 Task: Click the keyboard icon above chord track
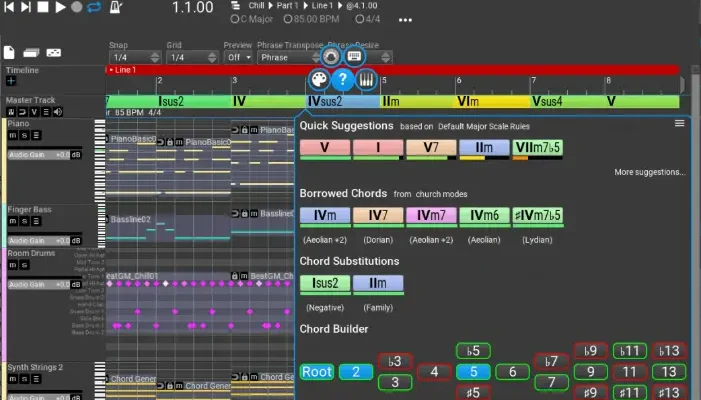click(x=354, y=56)
